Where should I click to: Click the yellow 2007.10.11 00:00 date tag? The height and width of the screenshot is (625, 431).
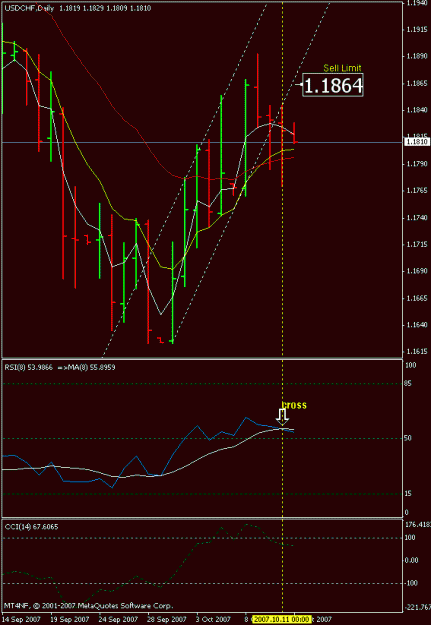(x=281, y=619)
